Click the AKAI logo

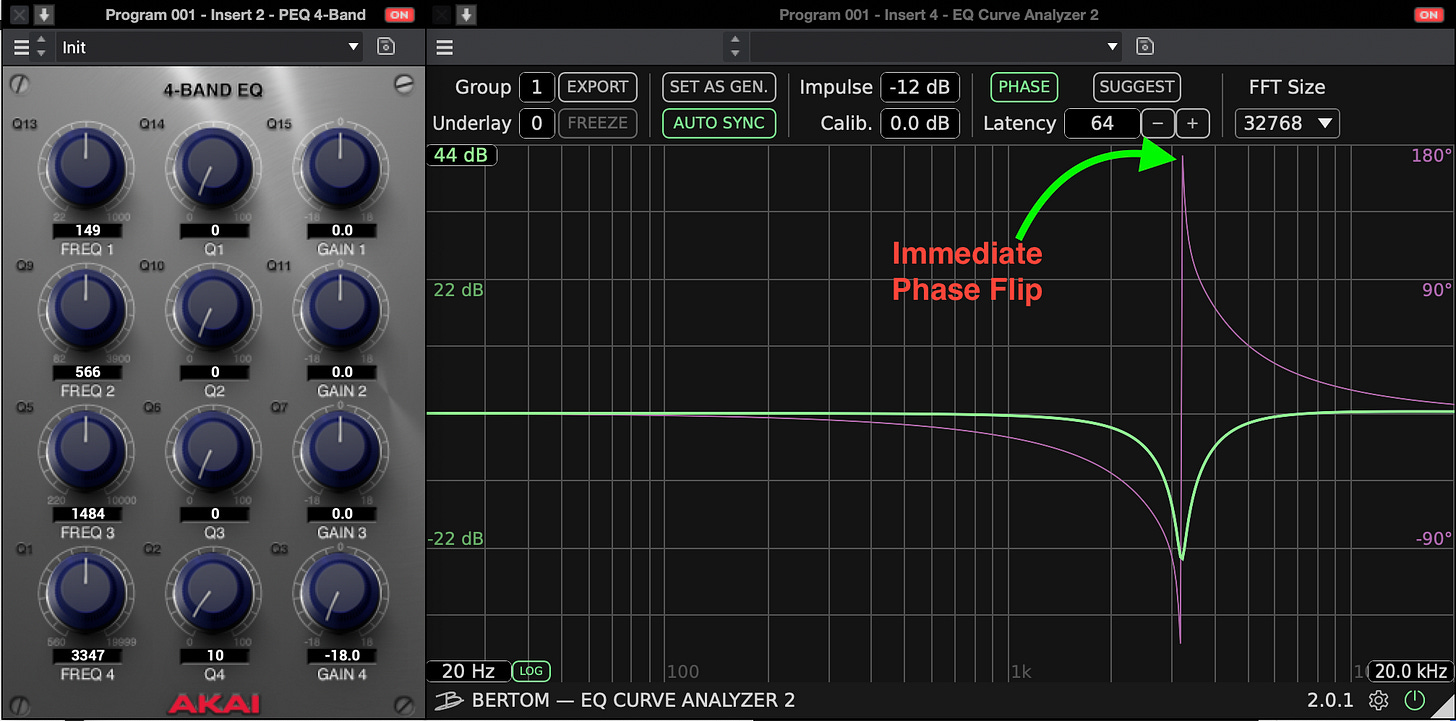click(x=214, y=702)
